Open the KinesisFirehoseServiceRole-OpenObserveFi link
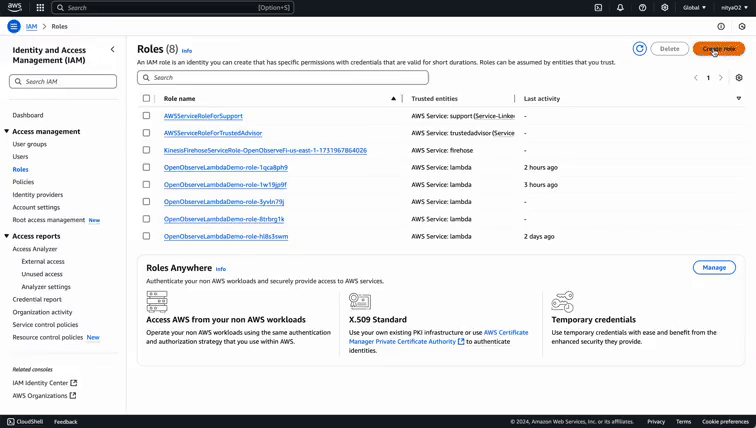The width and height of the screenshot is (756, 428). point(265,150)
